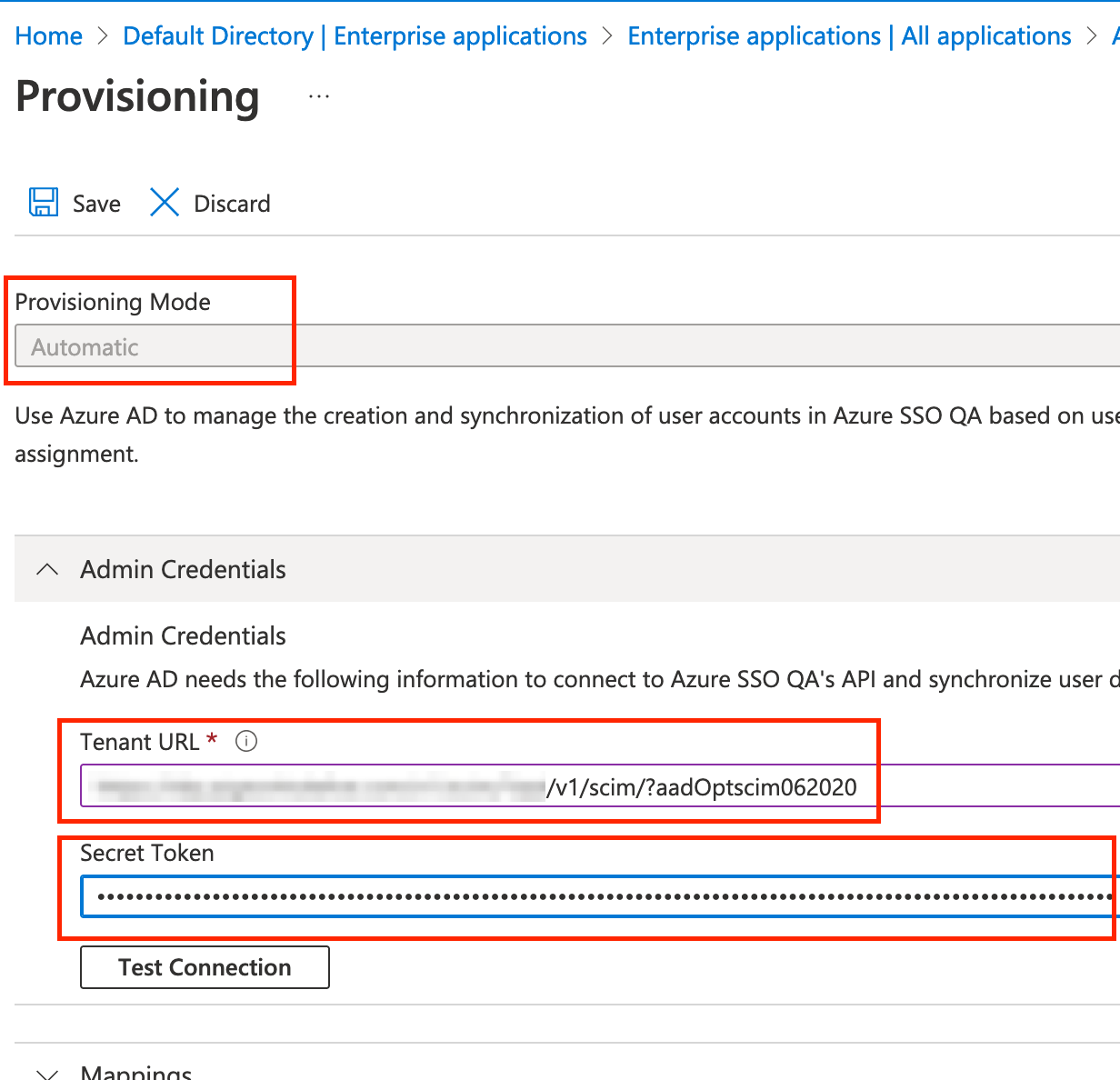Focus the Tenant URL input field

click(x=600, y=786)
